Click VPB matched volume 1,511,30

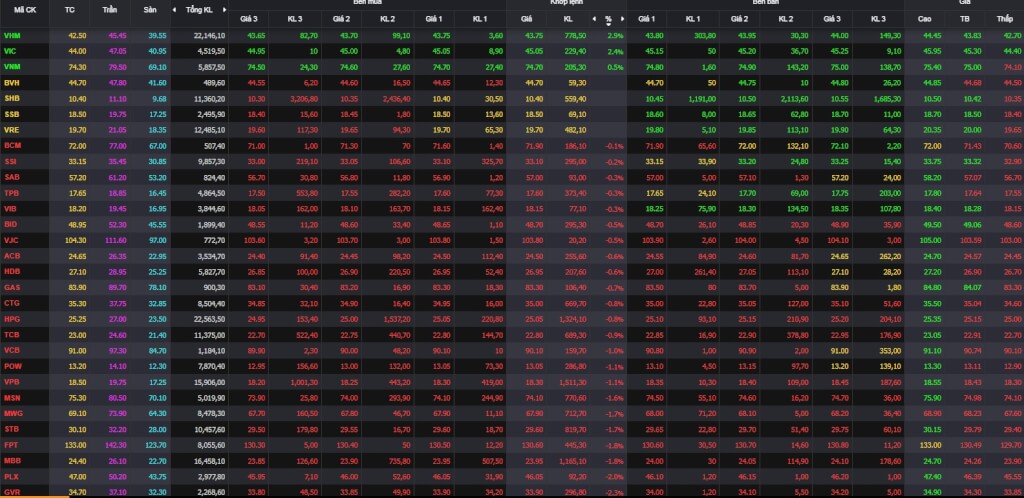pos(573,382)
